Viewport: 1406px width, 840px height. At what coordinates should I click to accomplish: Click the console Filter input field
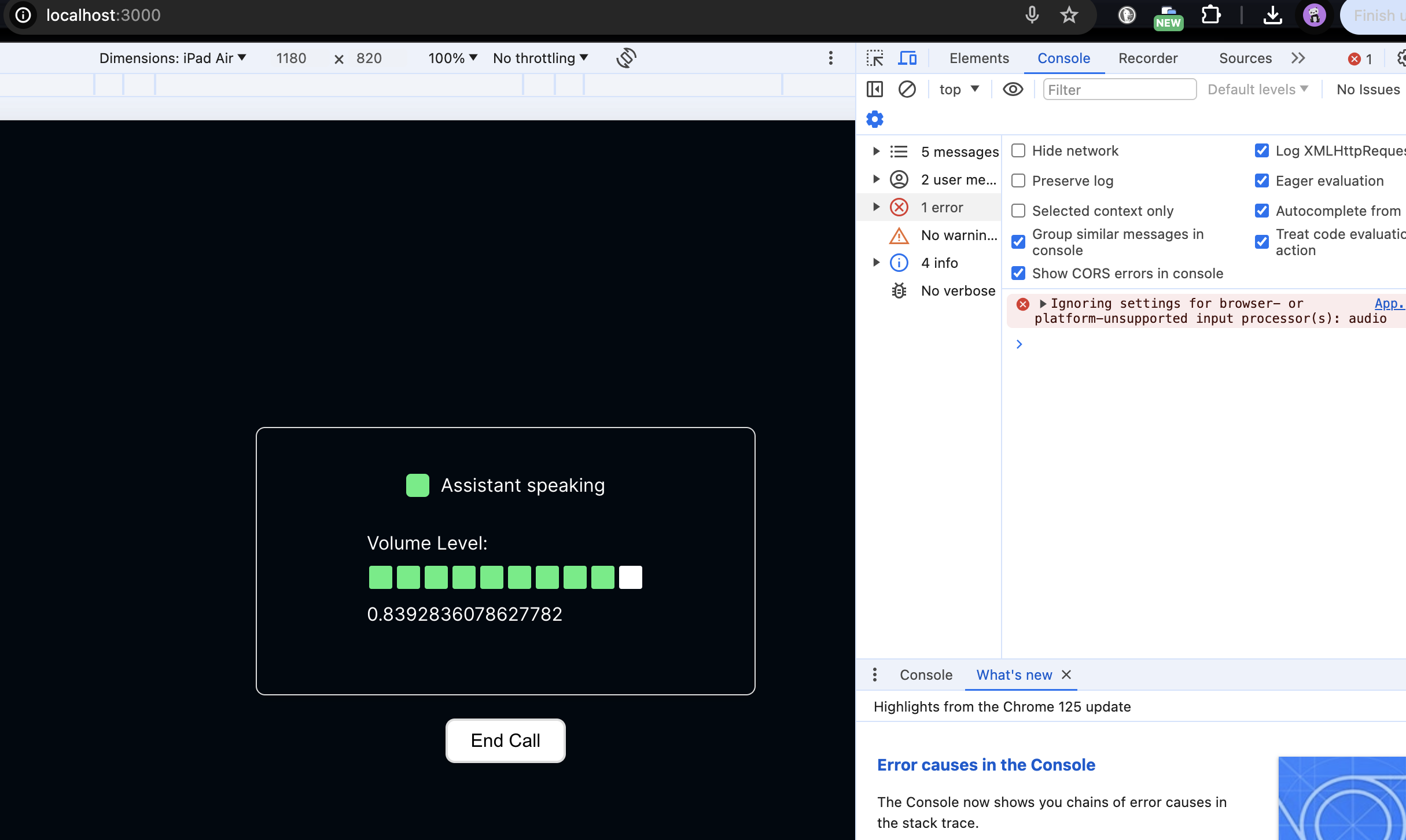1119,90
